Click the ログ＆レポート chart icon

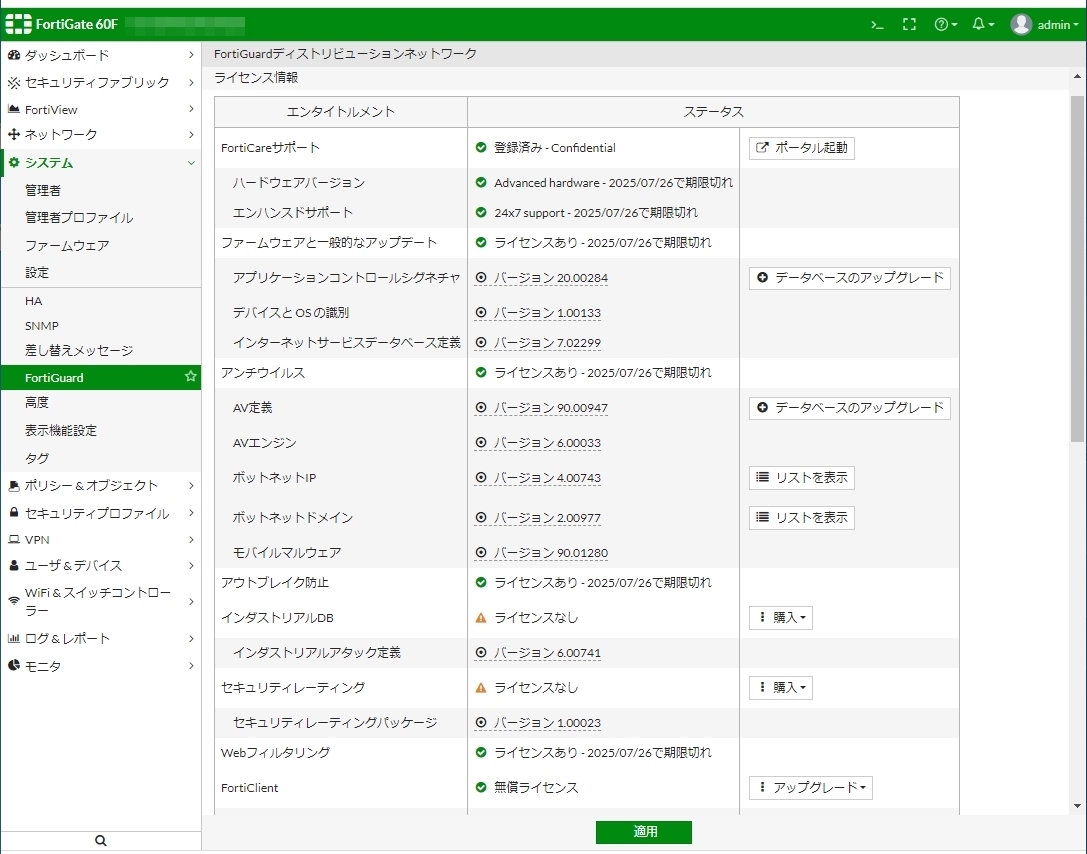tap(13, 638)
